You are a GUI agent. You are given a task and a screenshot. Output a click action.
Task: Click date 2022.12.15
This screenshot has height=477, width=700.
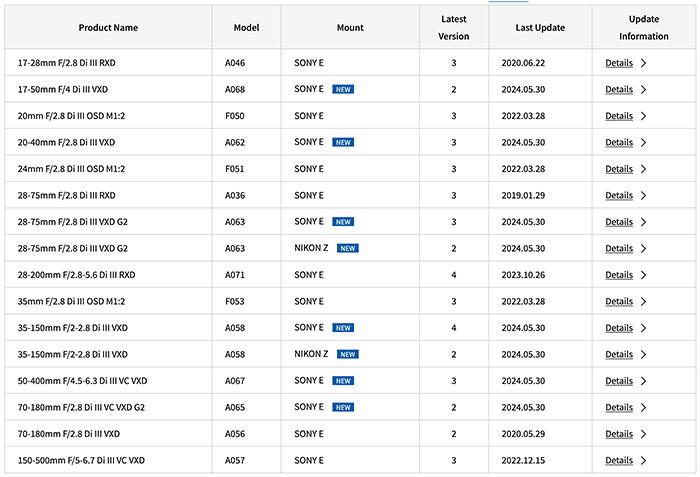[523, 460]
